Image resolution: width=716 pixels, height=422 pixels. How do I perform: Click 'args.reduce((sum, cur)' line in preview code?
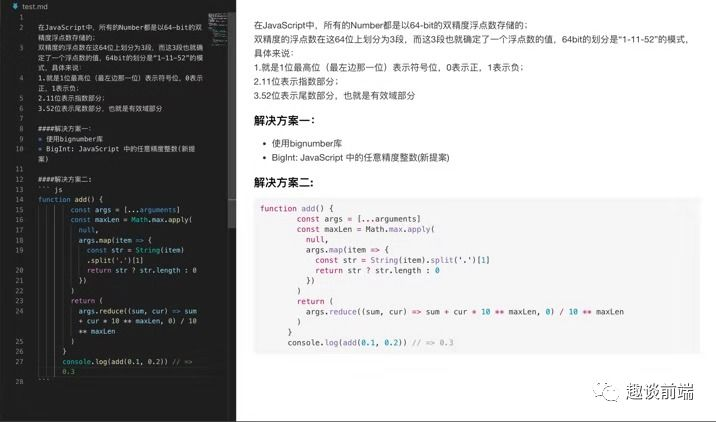(465, 312)
